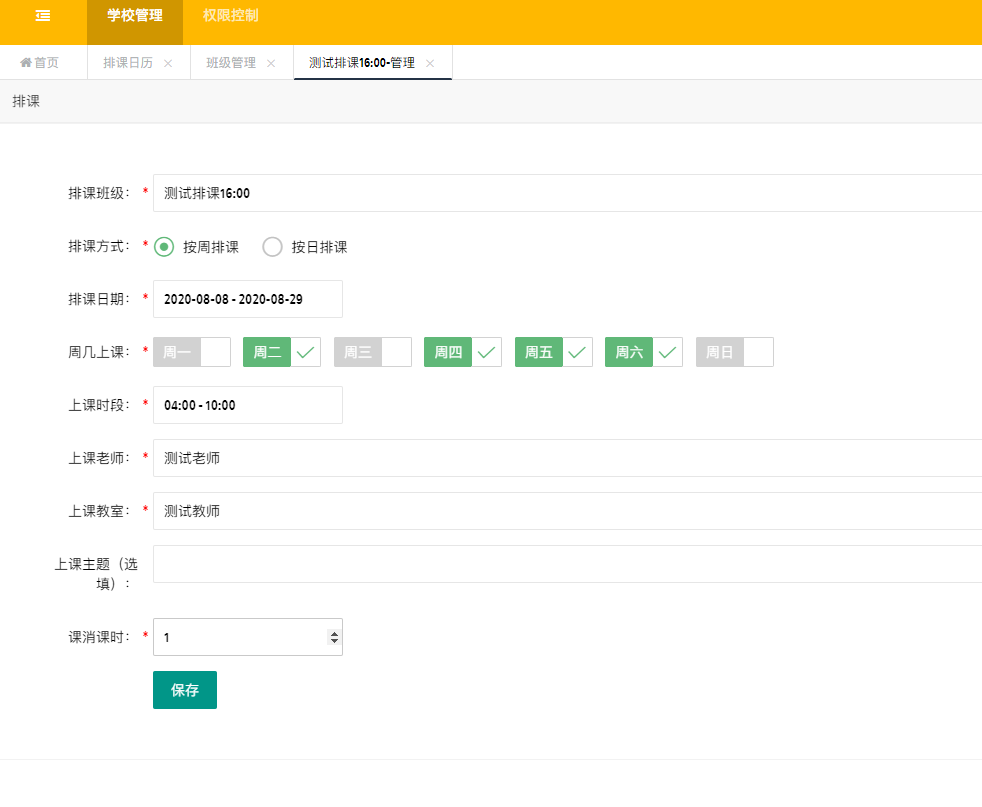Uncheck the 周五 weekday checkbox
982x807 pixels.
click(x=554, y=352)
